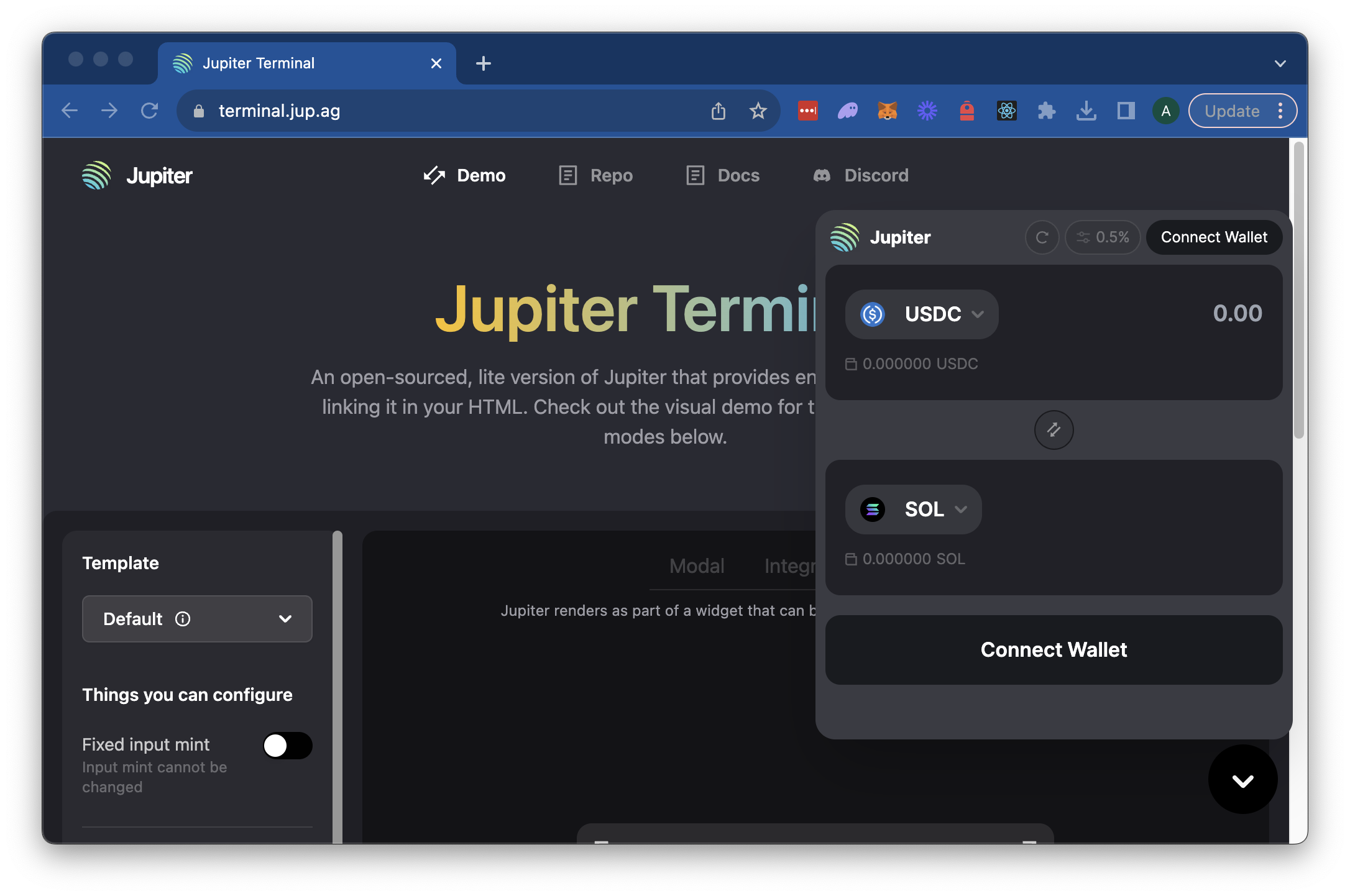Screen dimensions: 1350x896
Task: Open the Docs navigation link
Action: pyautogui.click(x=723, y=175)
